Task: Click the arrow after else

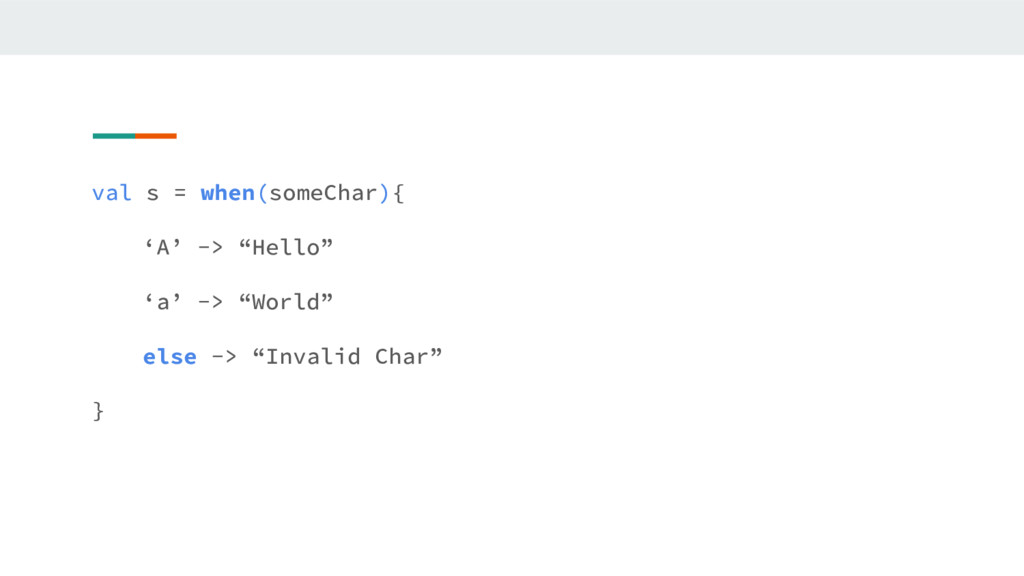Action: pos(223,357)
